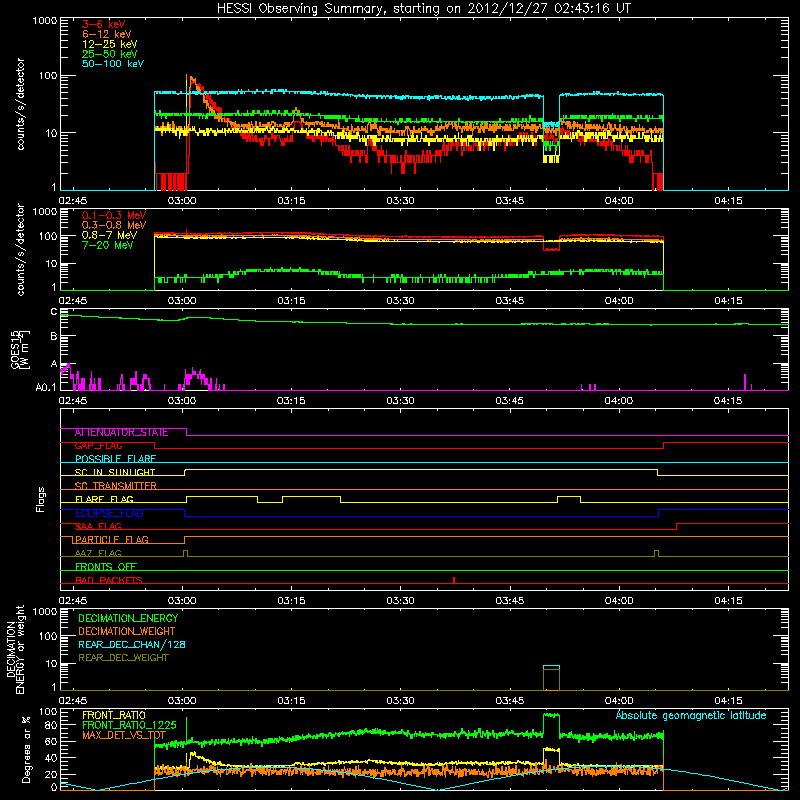This screenshot has width=800, height=800.
Task: Select the 0.1-0.3 MeV legend label
Action: [x=114, y=215]
